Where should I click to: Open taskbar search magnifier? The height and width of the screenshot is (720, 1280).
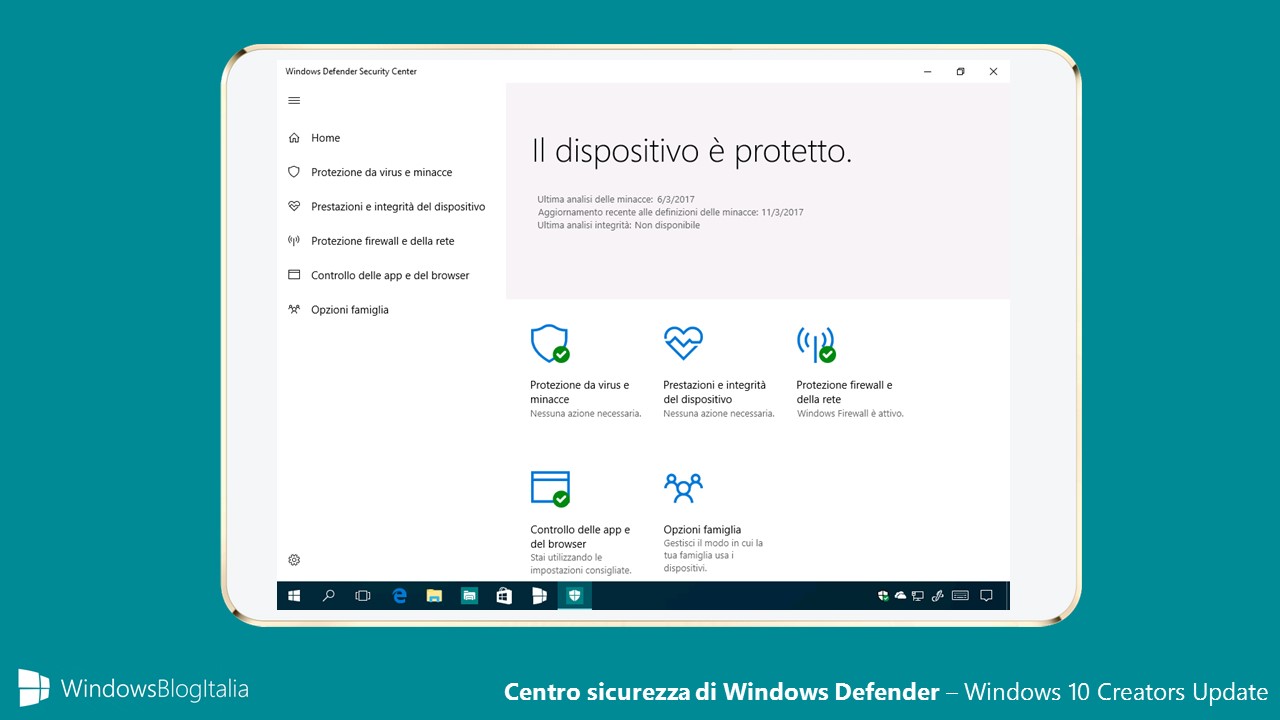[329, 596]
